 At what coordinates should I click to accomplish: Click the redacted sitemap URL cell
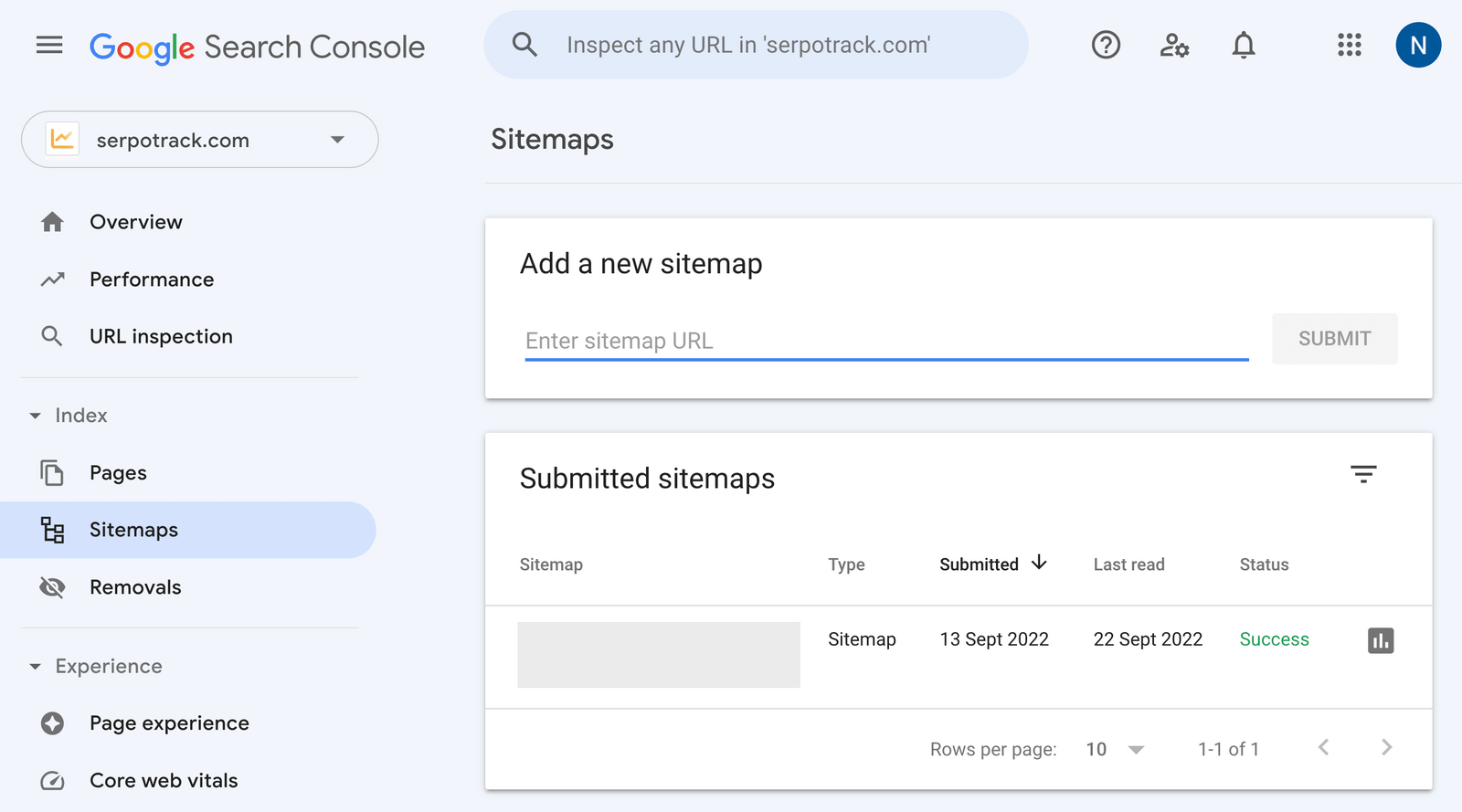(659, 655)
